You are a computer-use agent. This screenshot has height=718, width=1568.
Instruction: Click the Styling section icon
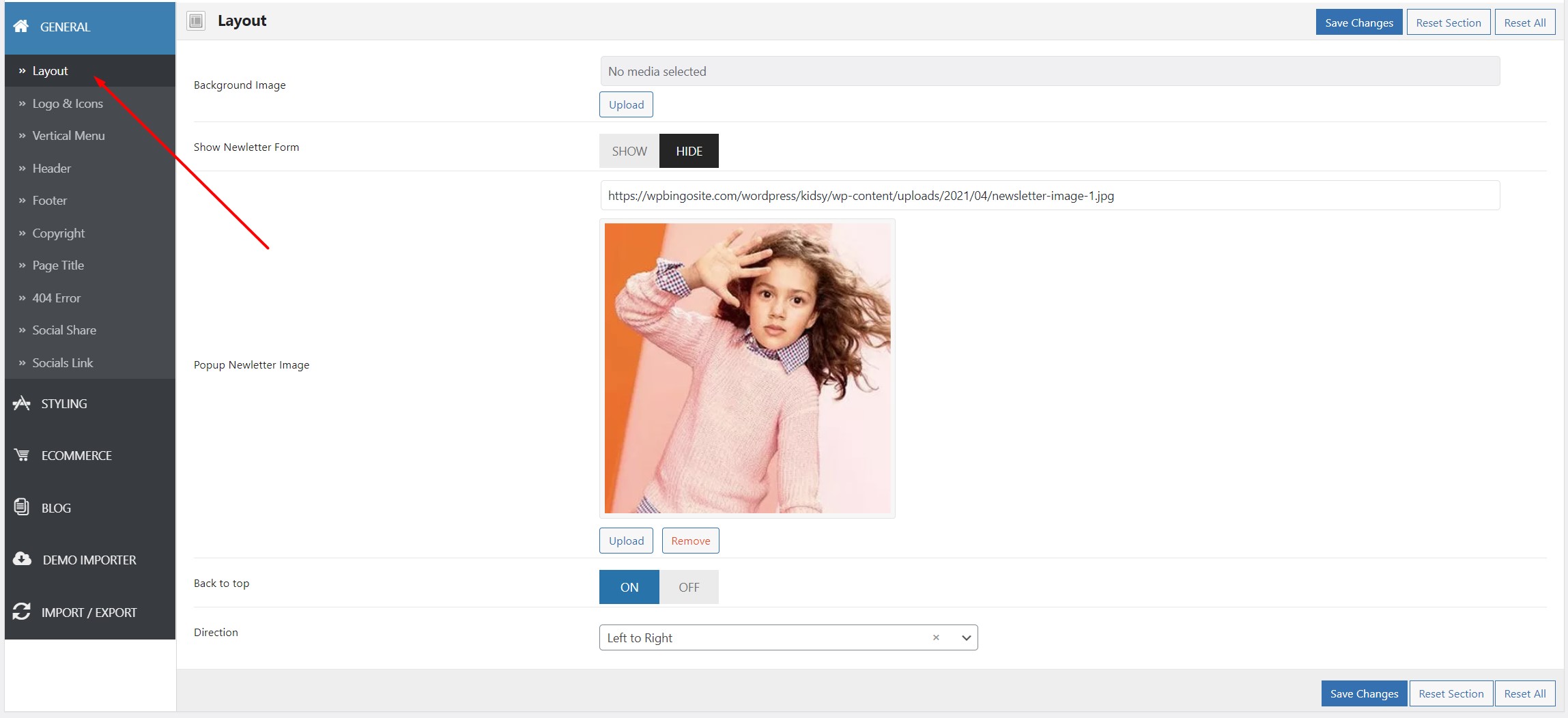point(21,403)
